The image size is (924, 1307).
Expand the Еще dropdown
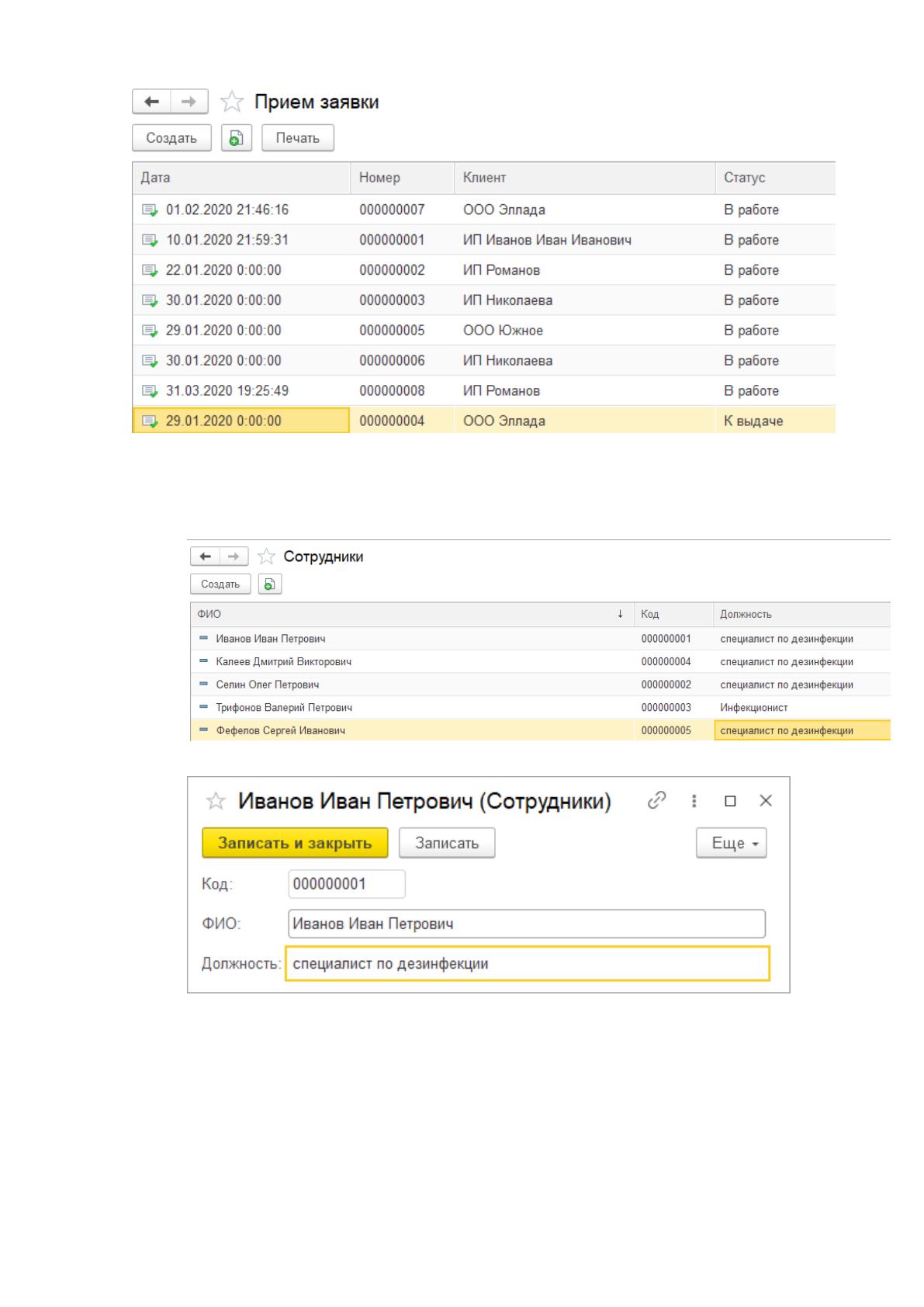click(732, 843)
